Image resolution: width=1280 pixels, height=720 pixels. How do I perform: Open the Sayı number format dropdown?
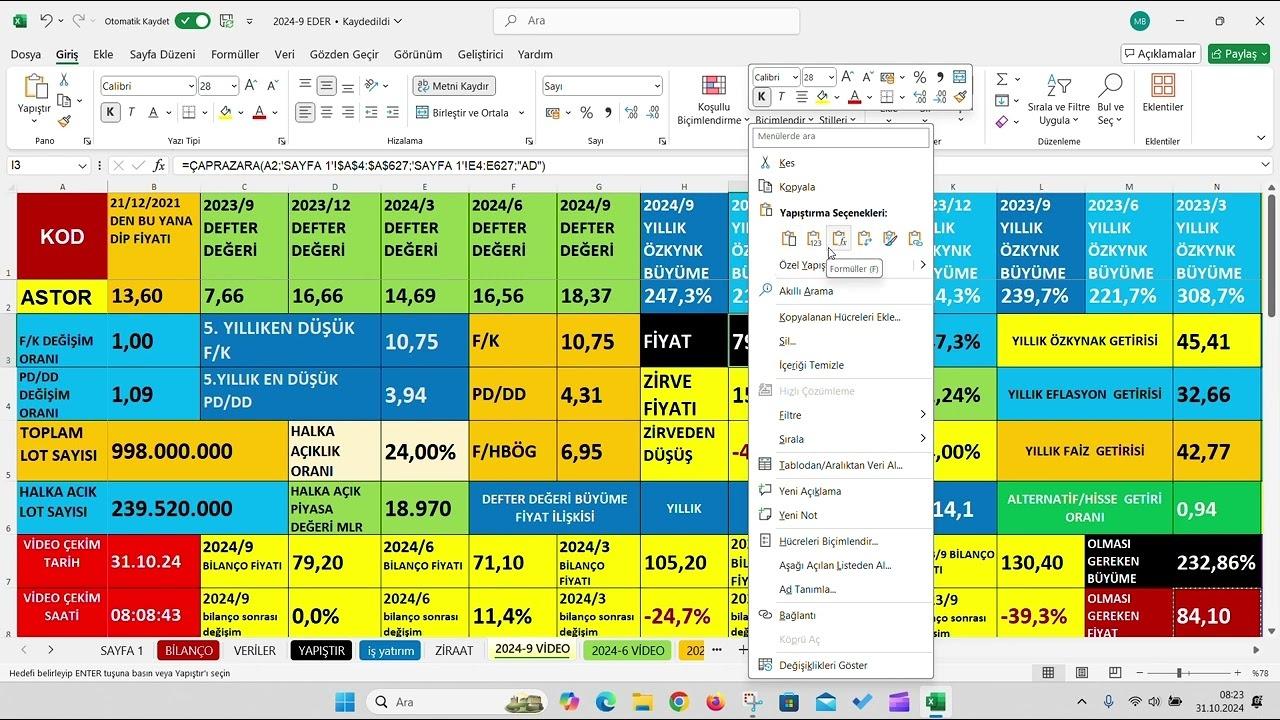656,86
